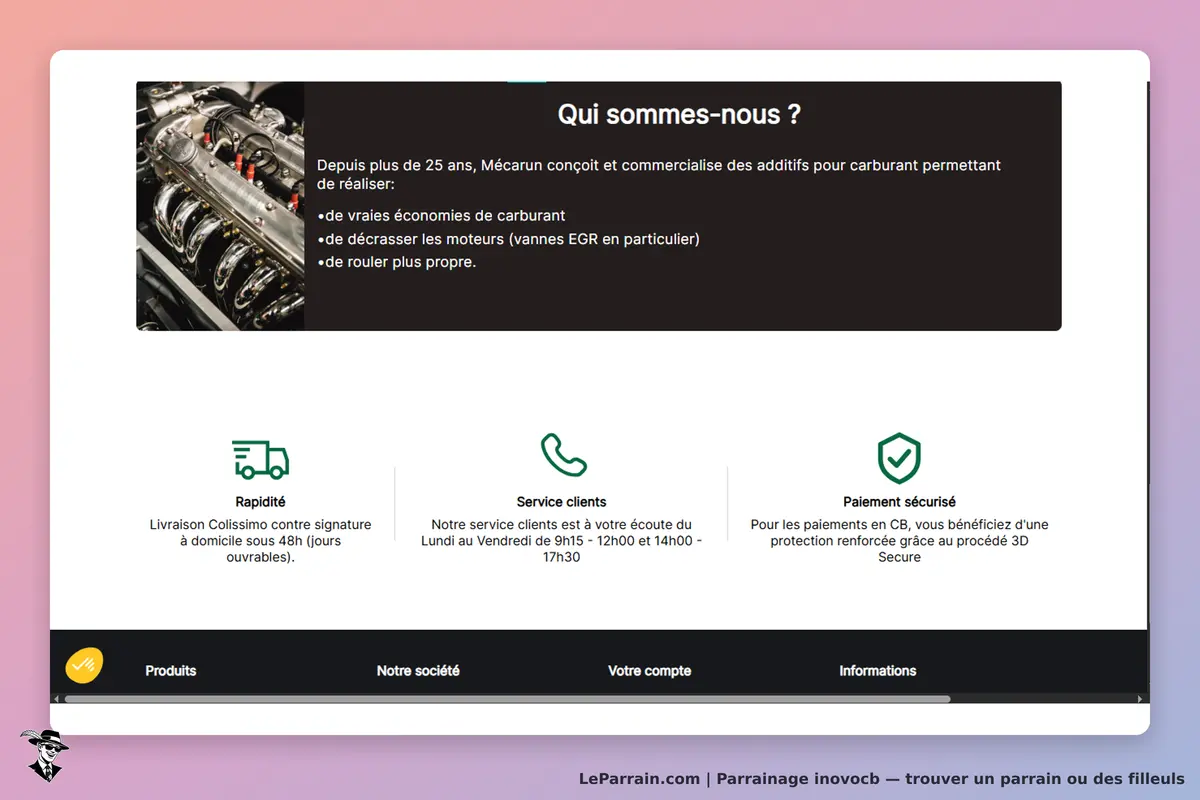Click the 'Service clients' title
This screenshot has height=800, width=1200.
tap(561, 502)
